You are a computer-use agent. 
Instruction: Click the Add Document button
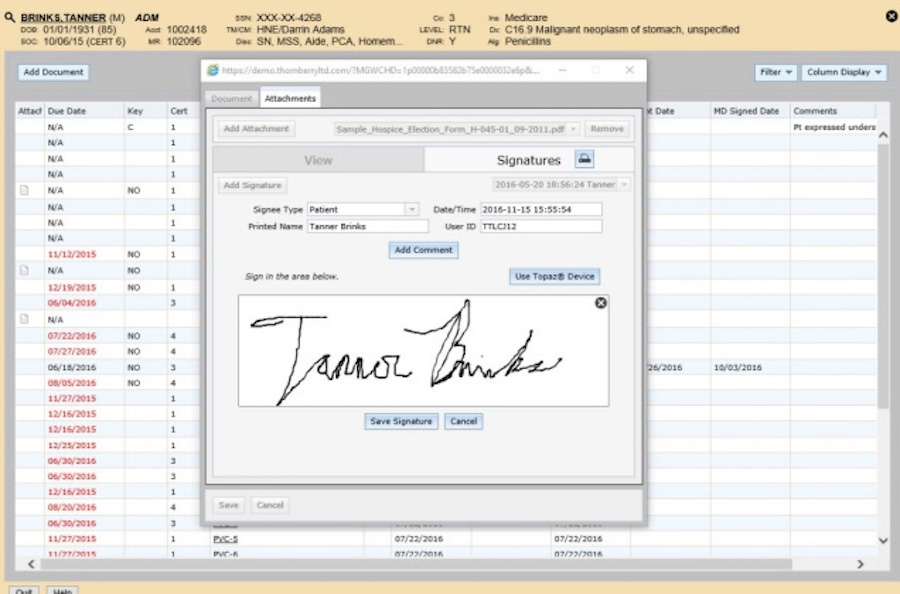coord(53,72)
